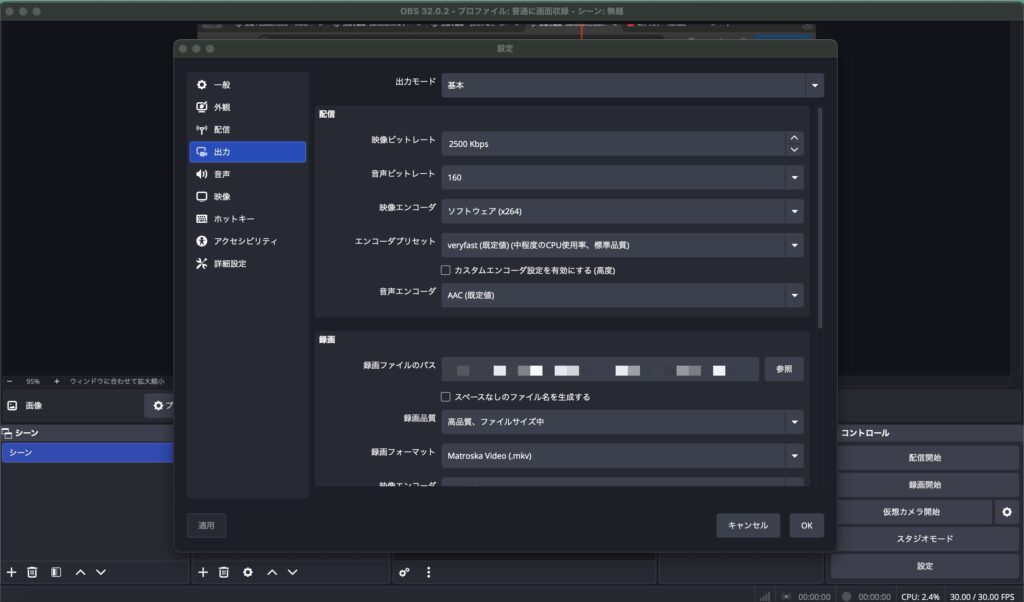Open the 音声ビットレート dropdown
This screenshot has width=1024, height=602.
tap(622, 178)
